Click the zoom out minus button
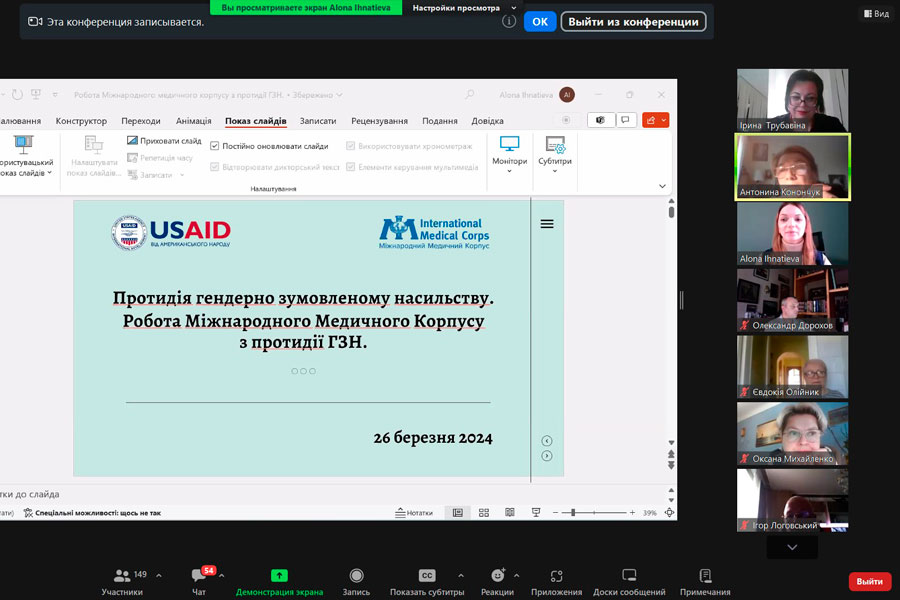This screenshot has height=600, width=900. click(555, 512)
